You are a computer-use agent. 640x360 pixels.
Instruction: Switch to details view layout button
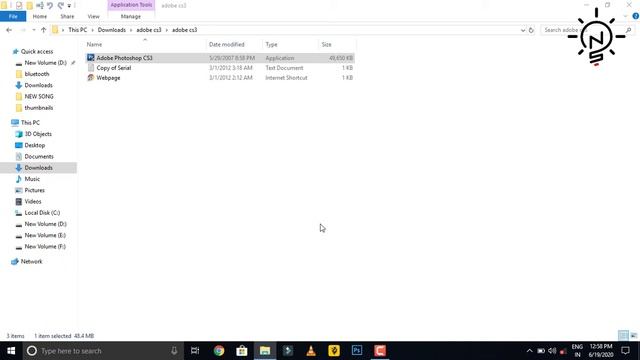pyautogui.click(x=623, y=336)
